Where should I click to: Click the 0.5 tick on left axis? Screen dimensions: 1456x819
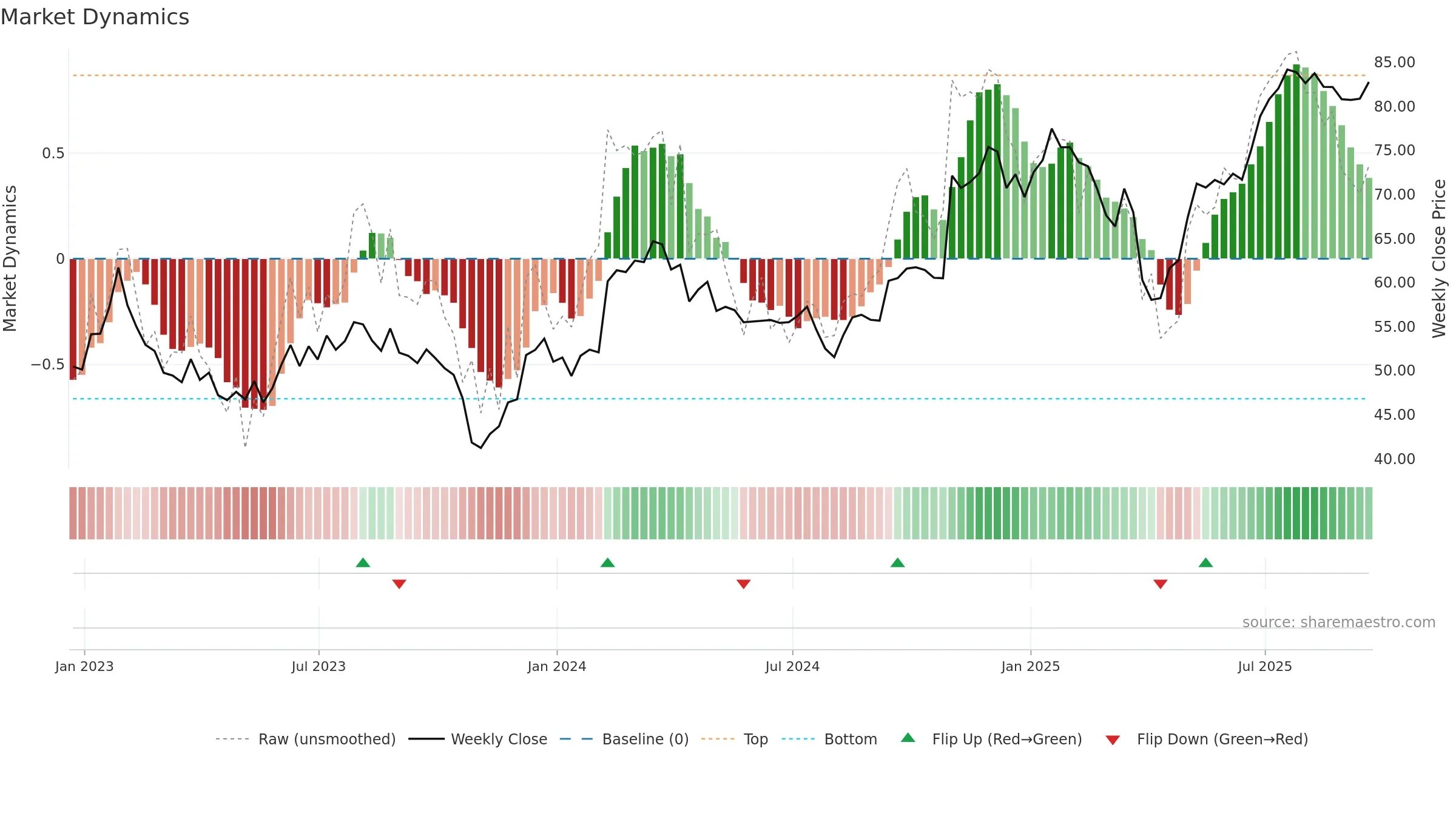point(53,153)
